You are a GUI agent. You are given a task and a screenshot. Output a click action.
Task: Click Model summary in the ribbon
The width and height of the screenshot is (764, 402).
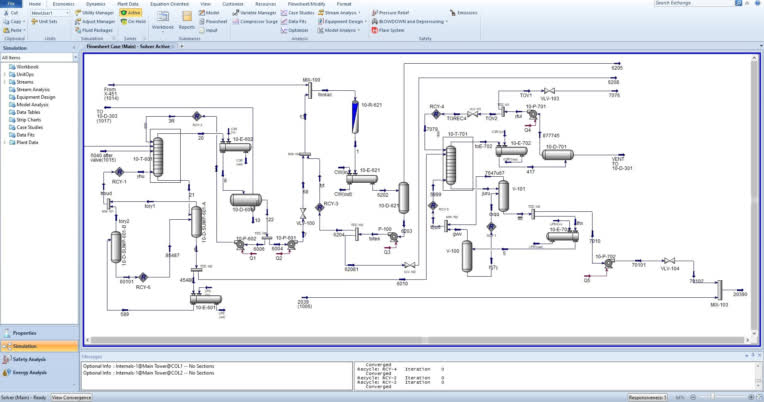(x=209, y=13)
